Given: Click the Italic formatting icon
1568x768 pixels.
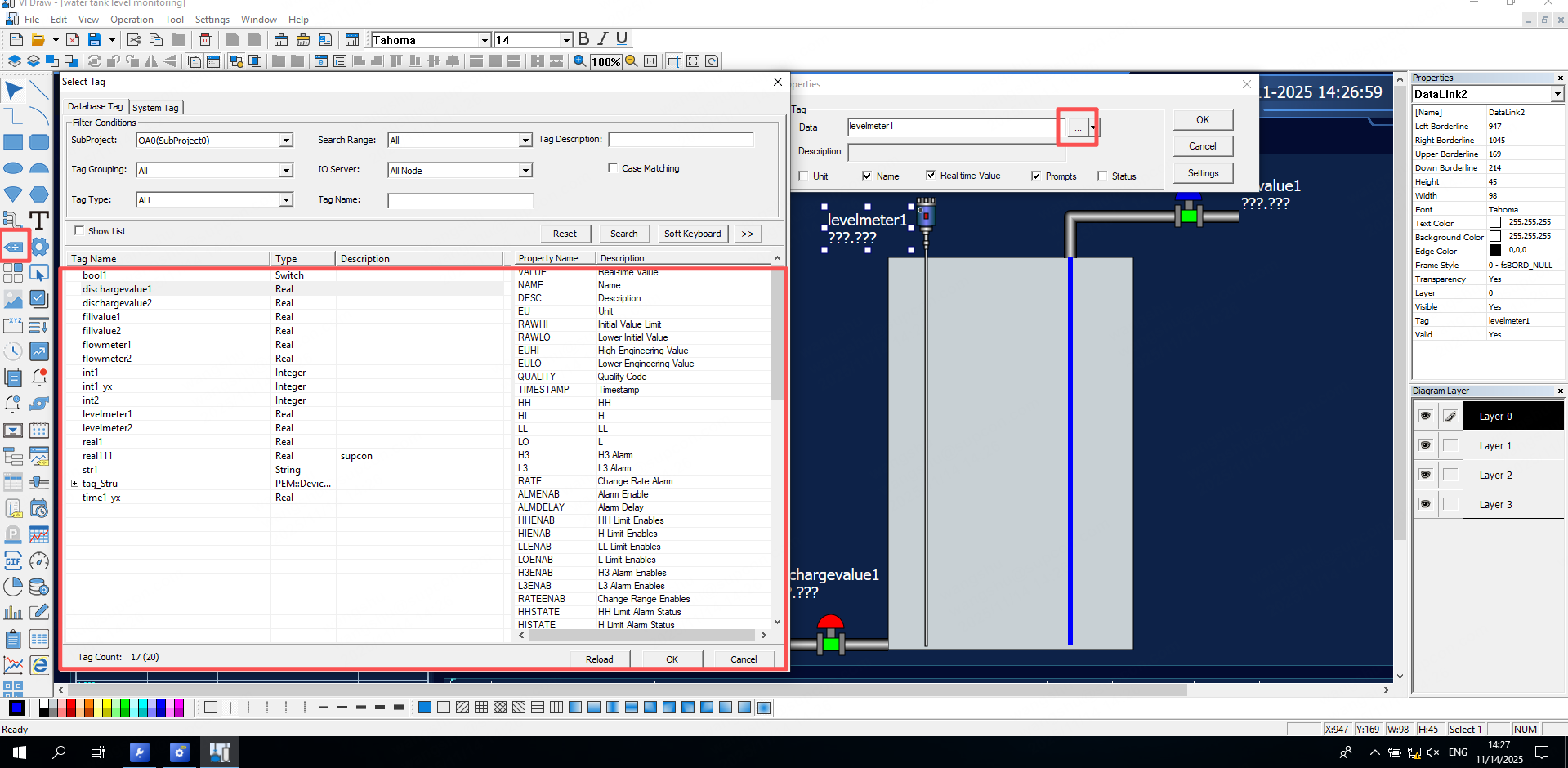Looking at the screenshot, I should [603, 39].
